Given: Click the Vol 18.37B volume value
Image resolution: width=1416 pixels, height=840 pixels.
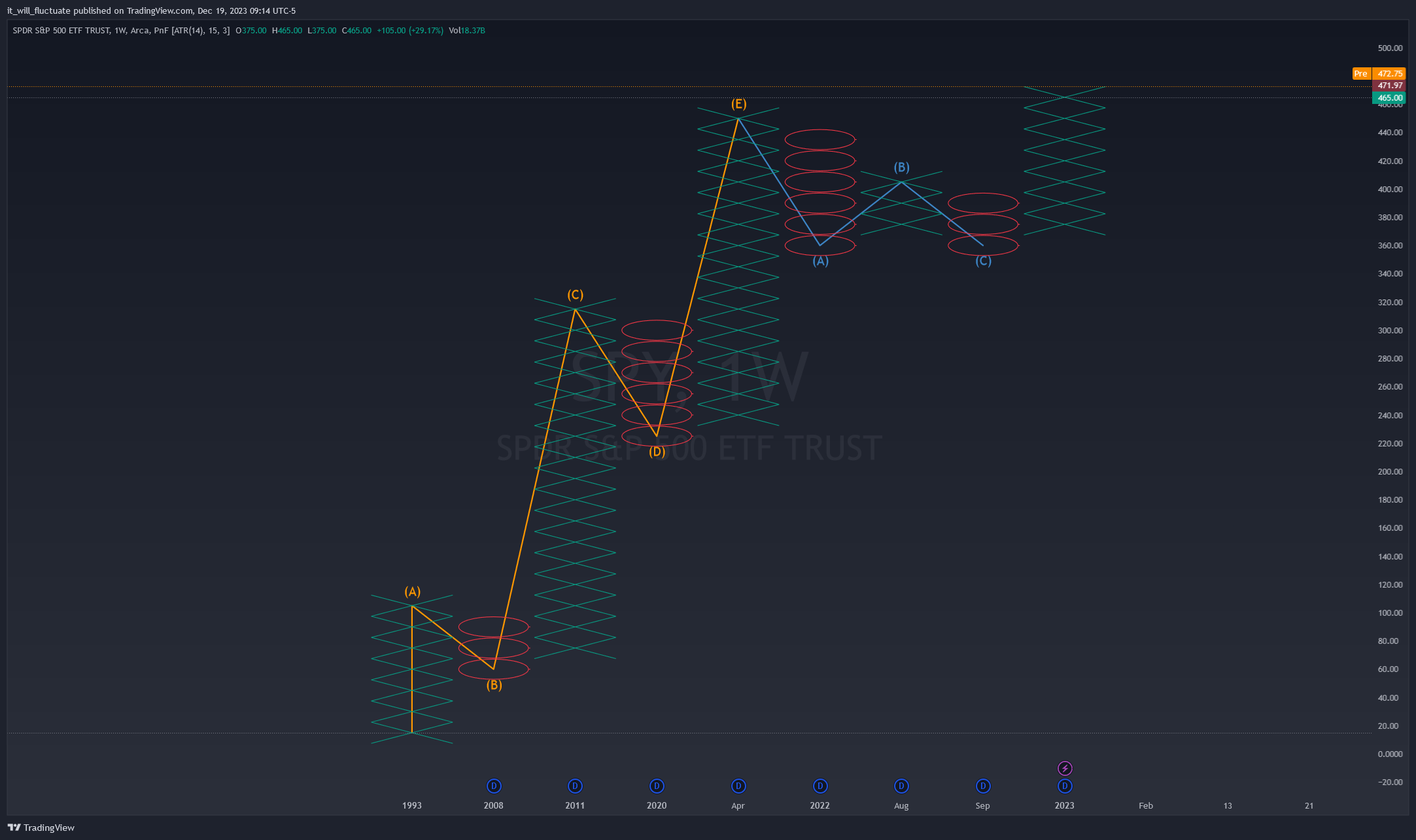Looking at the screenshot, I should [x=467, y=31].
